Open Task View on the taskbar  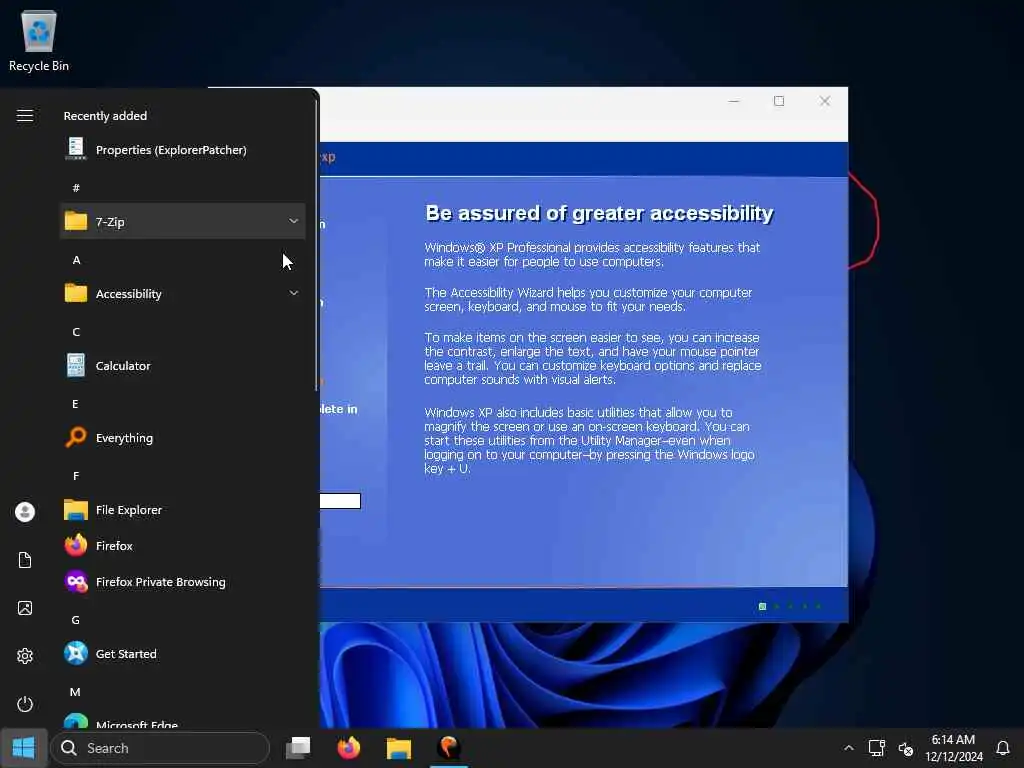(x=298, y=748)
